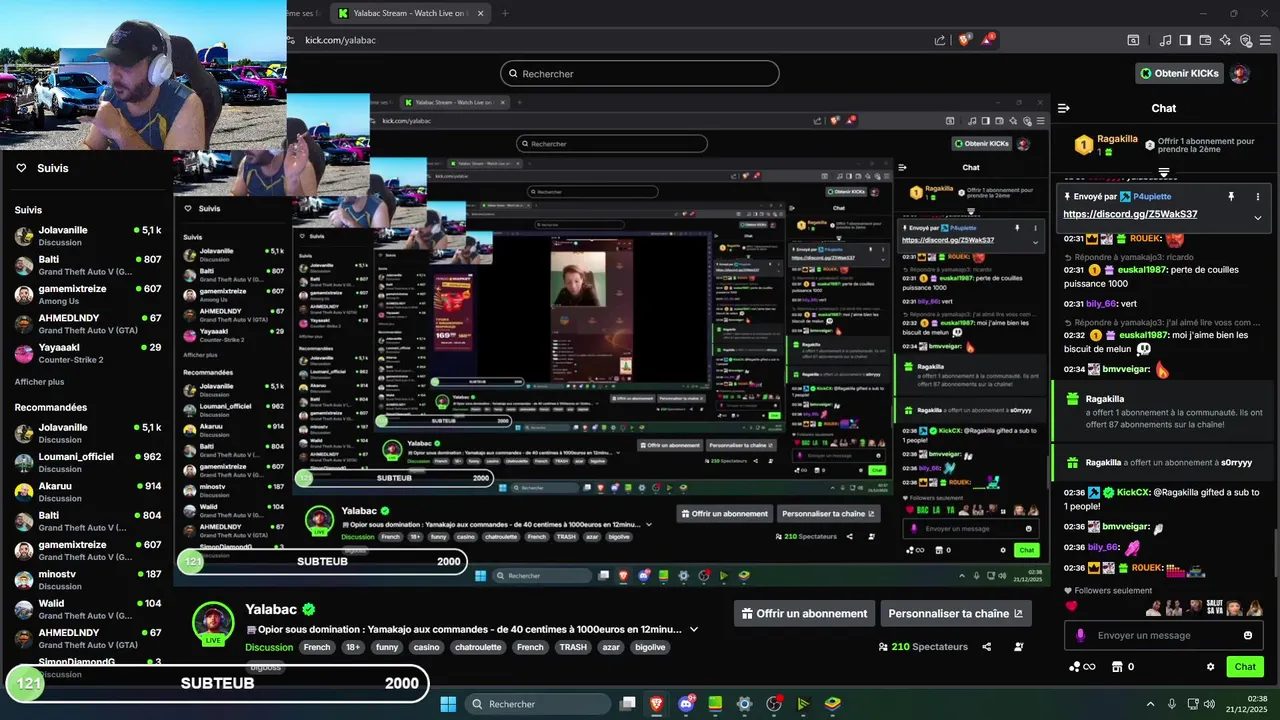Show hidden system tray icons chevron
The image size is (1280, 720).
[1152, 704]
